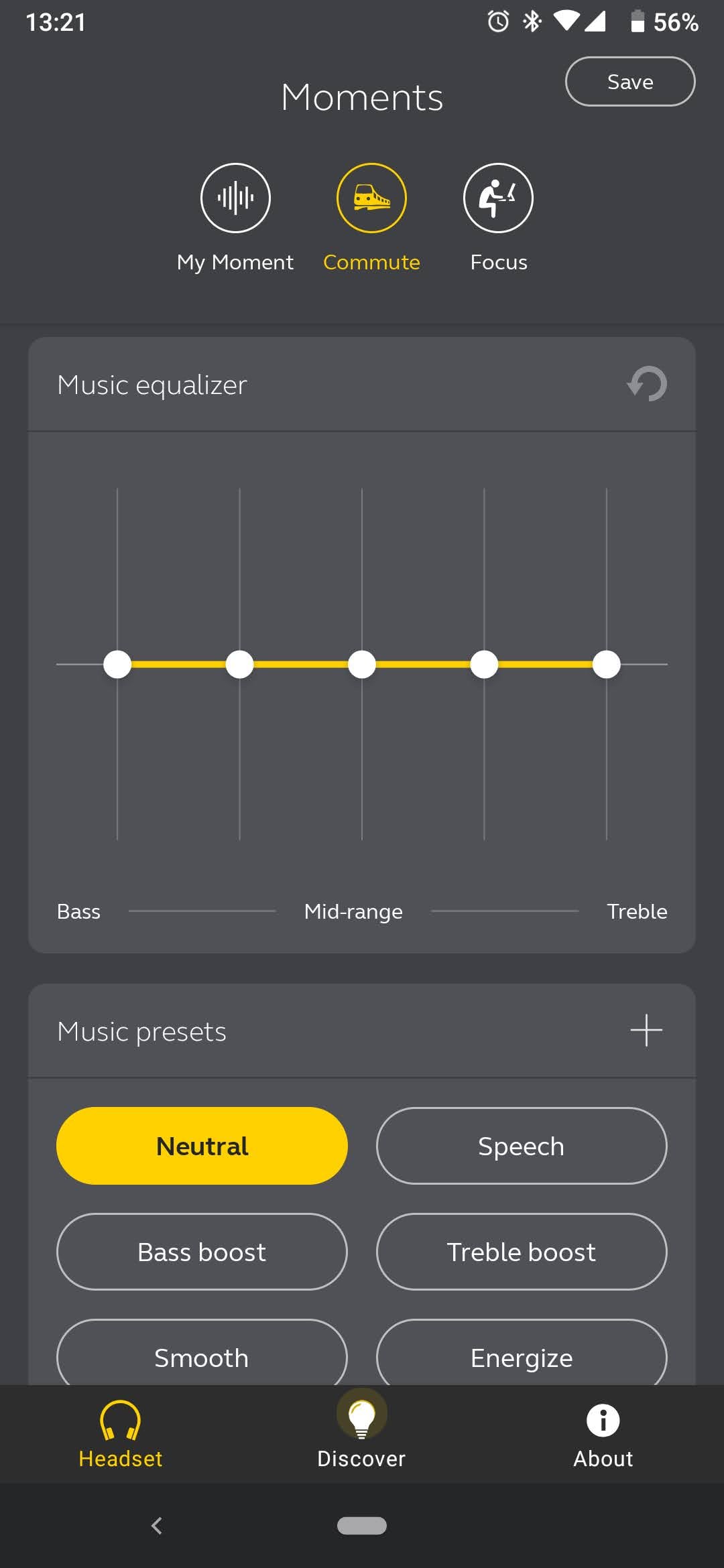Enable the Treble boost preset
The height and width of the screenshot is (1568, 724).
[x=522, y=1252]
